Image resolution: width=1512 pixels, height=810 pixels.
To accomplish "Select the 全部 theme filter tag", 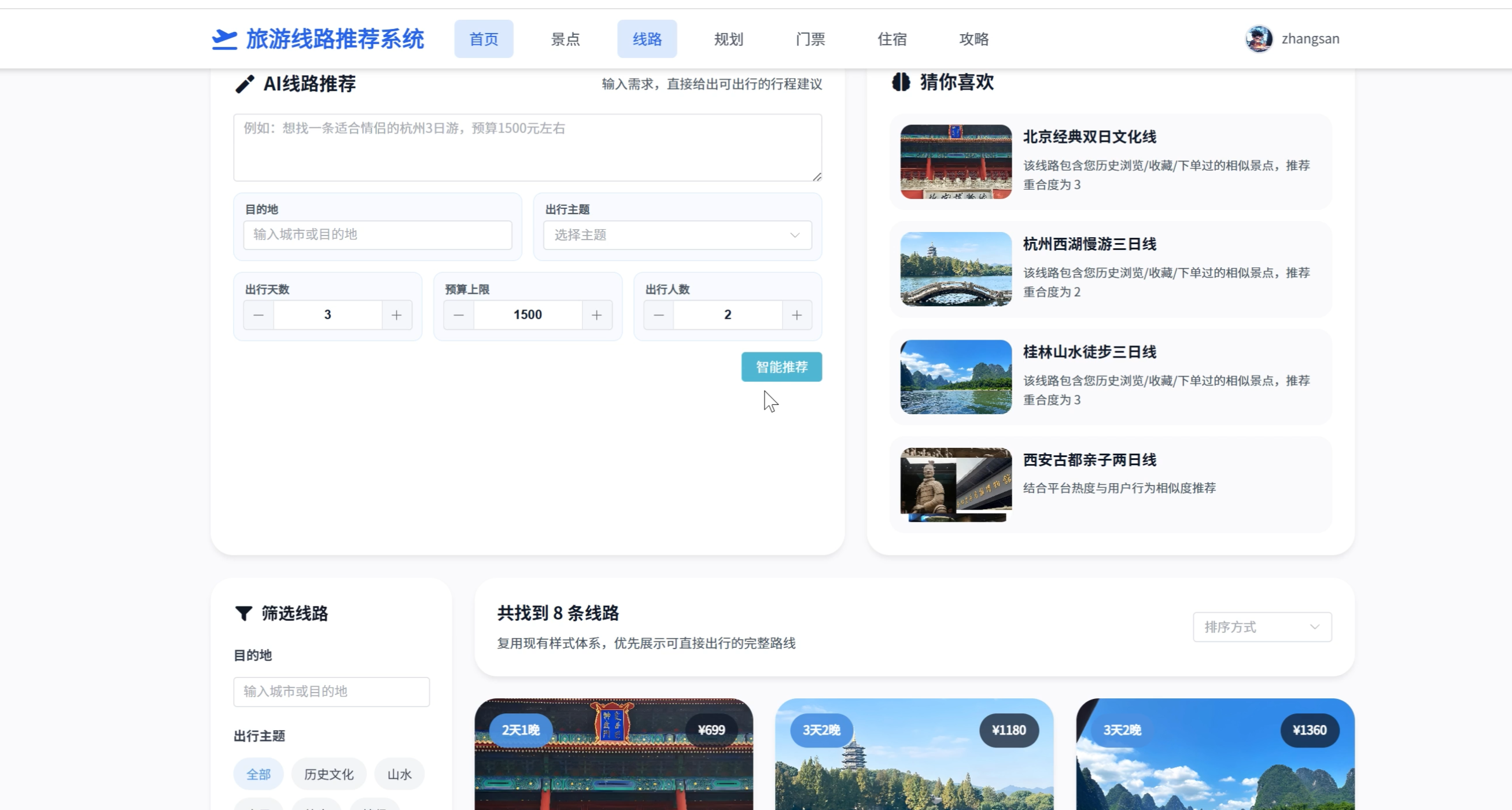I will [x=258, y=774].
